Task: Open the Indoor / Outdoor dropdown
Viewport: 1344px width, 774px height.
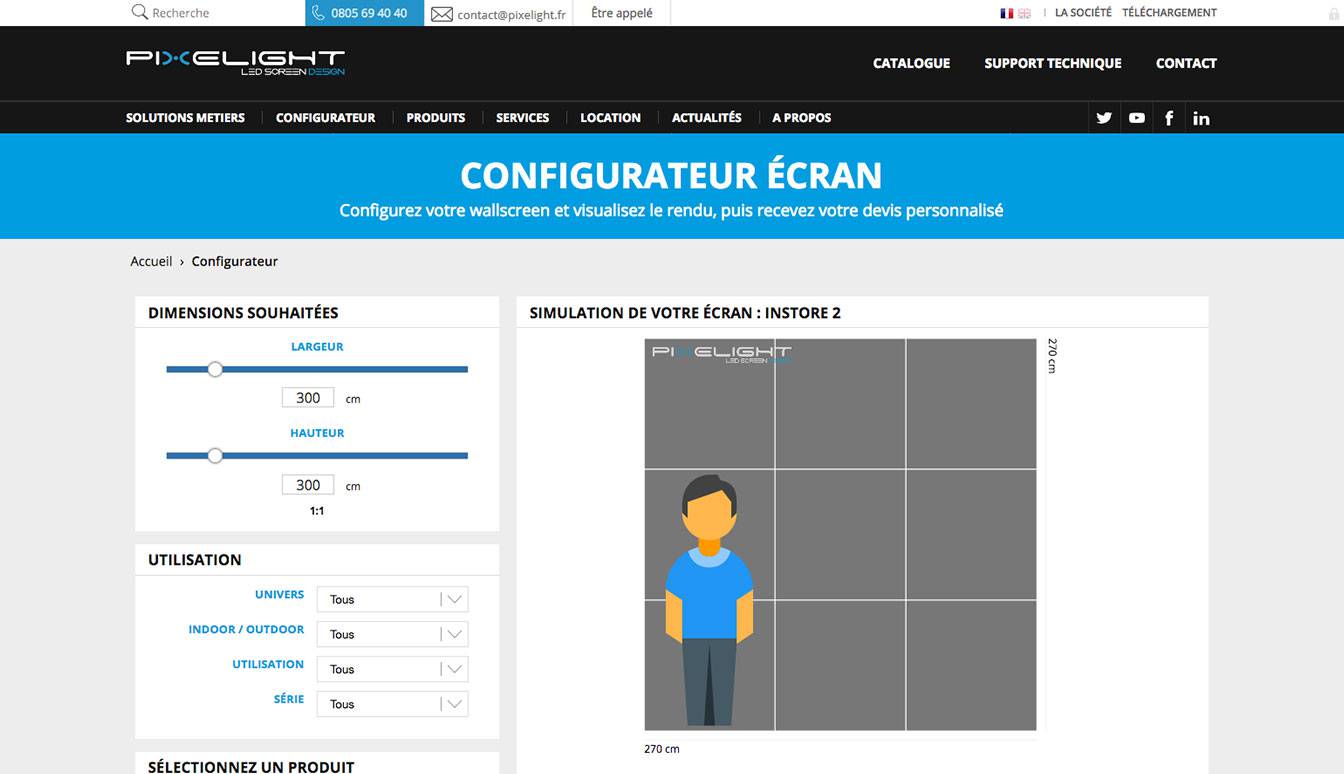Action: coord(392,634)
